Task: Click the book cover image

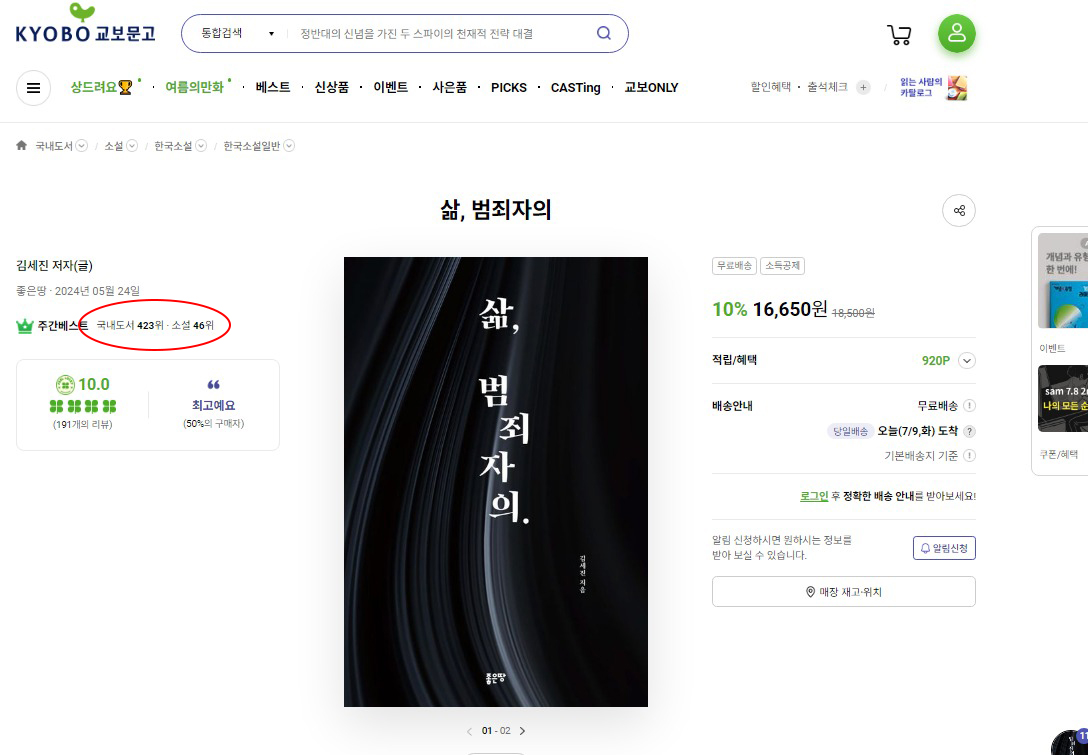Action: tap(496, 482)
